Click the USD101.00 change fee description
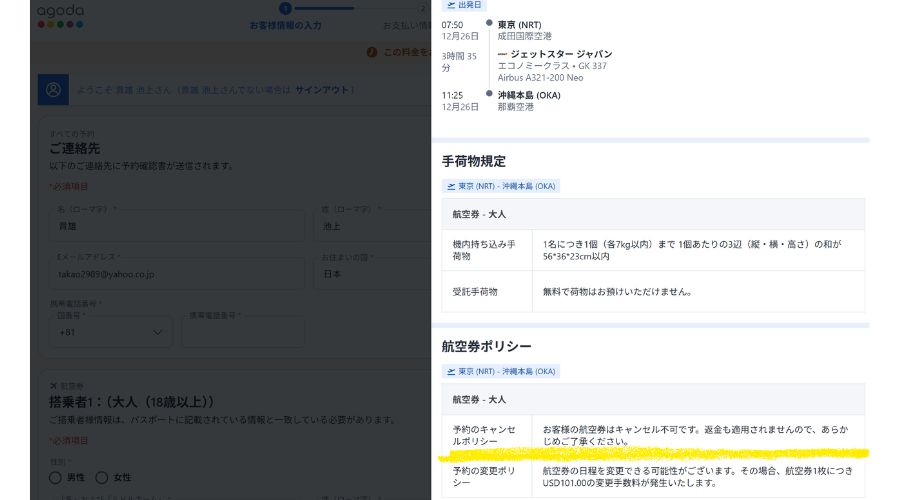Image resolution: width=900 pixels, height=500 pixels. 698,477
